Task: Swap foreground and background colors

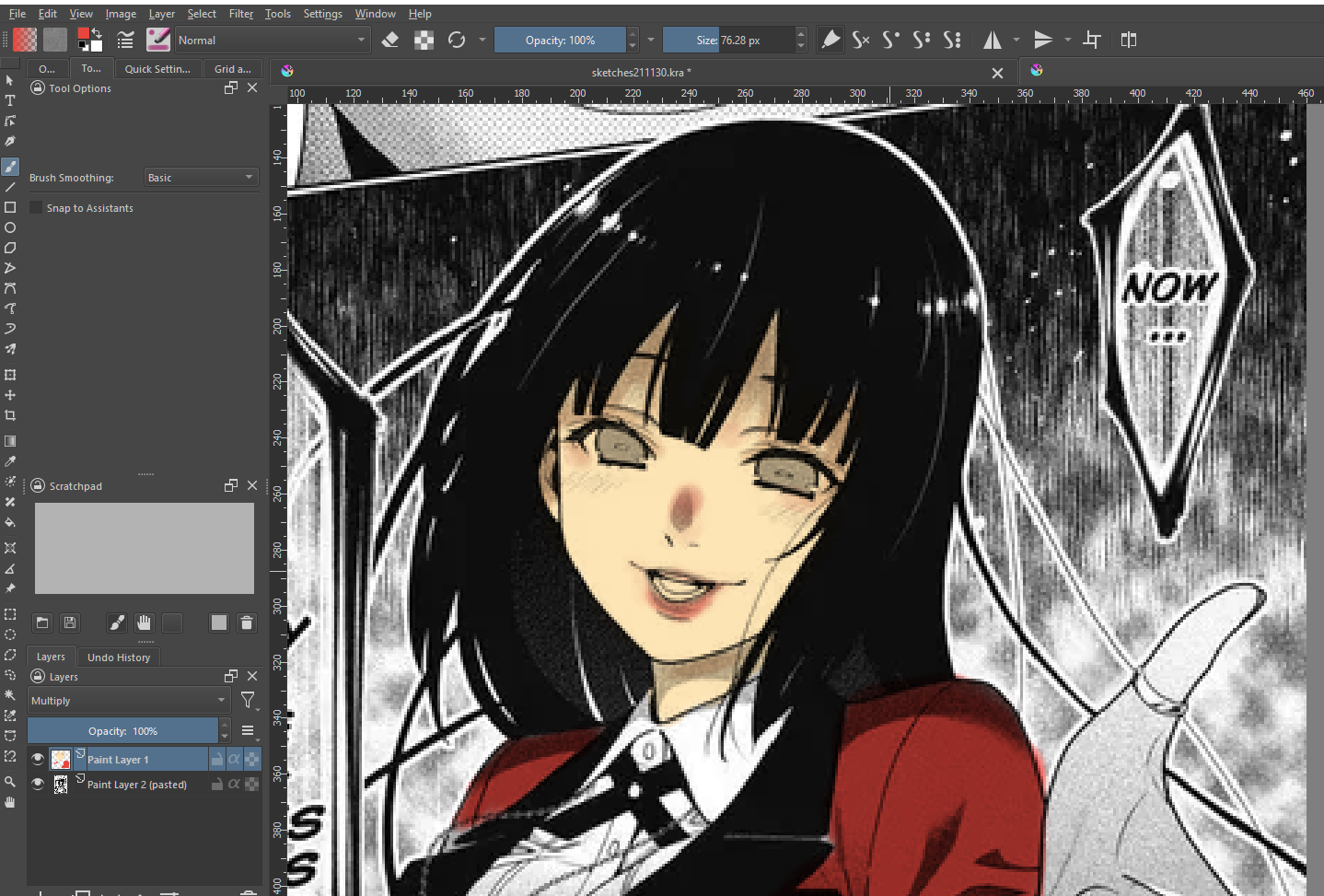Action: 97,33
